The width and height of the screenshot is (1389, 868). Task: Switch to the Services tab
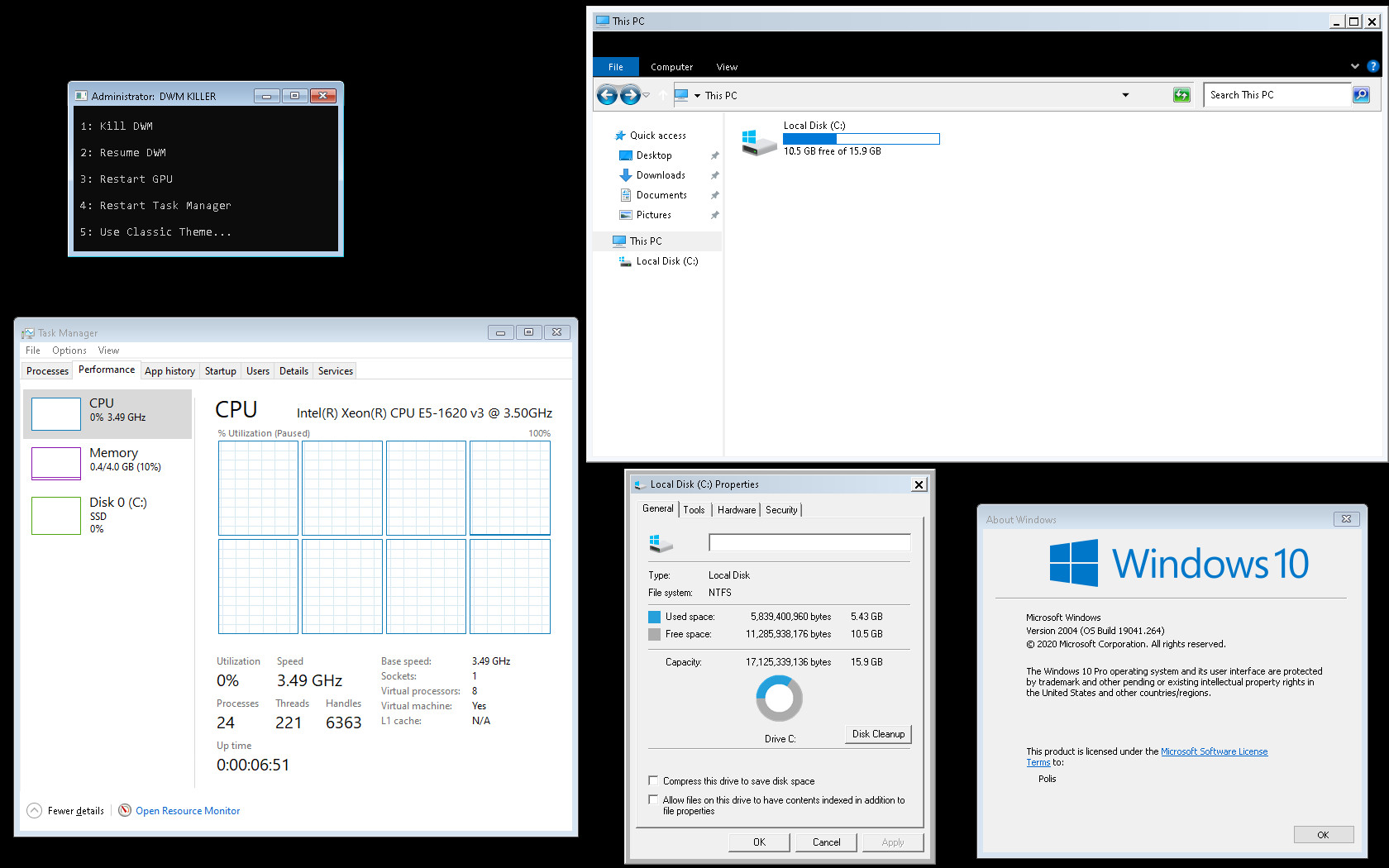tap(336, 371)
